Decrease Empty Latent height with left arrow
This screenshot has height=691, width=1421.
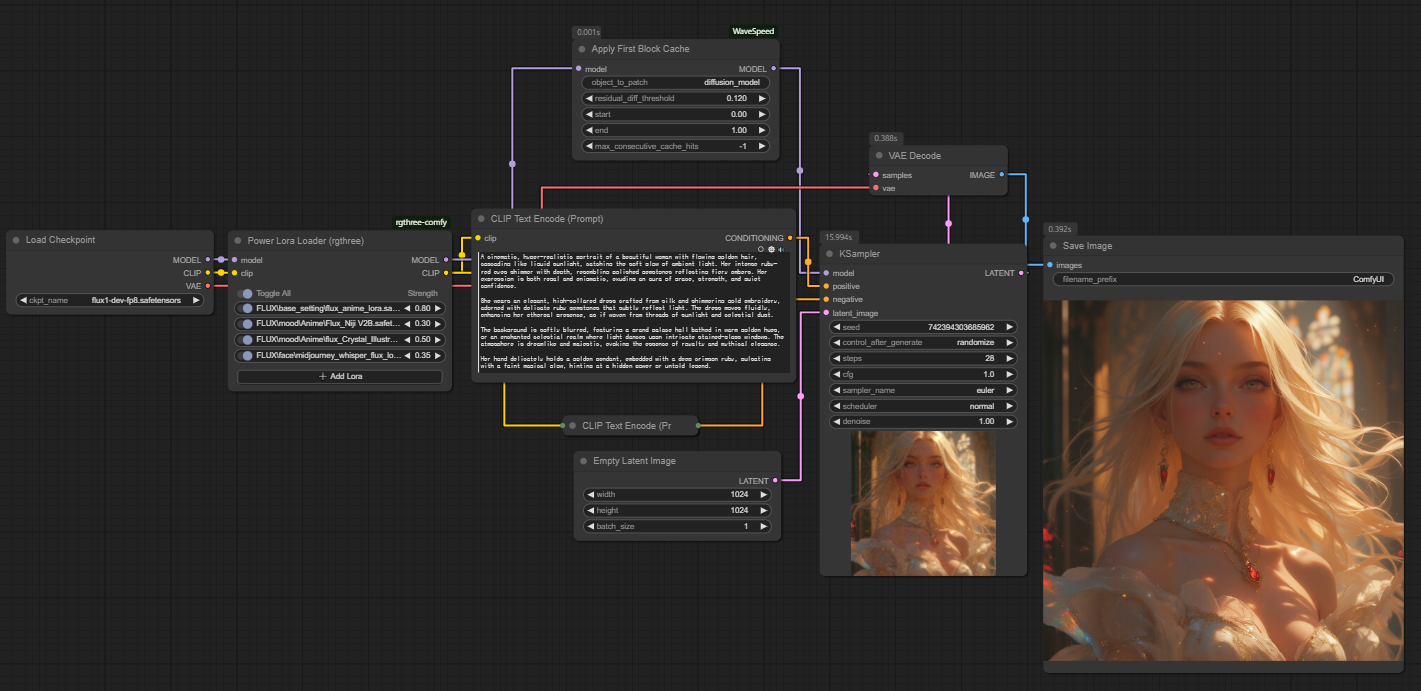[x=590, y=510]
